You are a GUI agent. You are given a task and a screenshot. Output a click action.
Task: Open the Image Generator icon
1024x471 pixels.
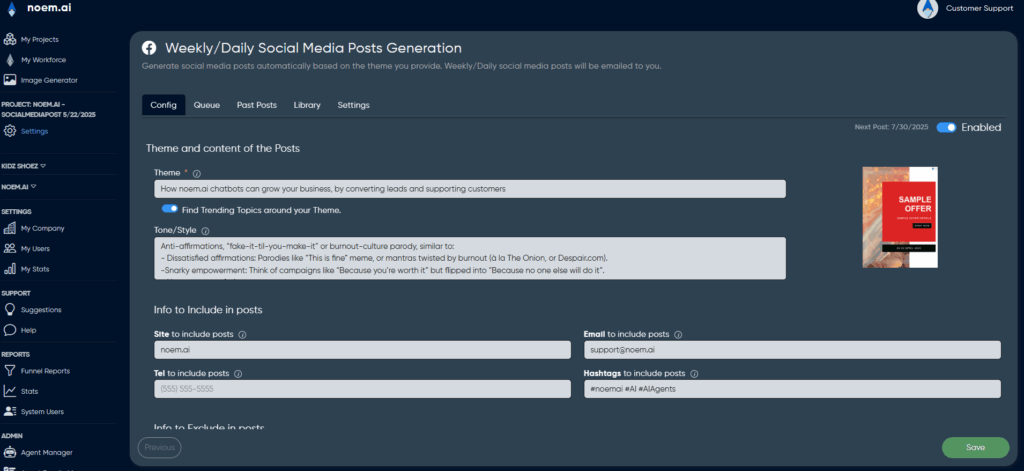tap(10, 80)
